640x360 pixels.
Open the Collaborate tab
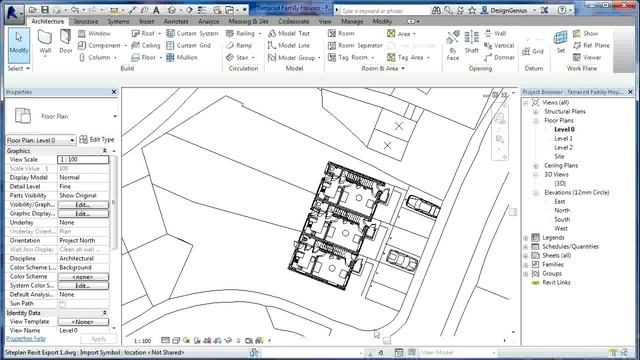293,21
